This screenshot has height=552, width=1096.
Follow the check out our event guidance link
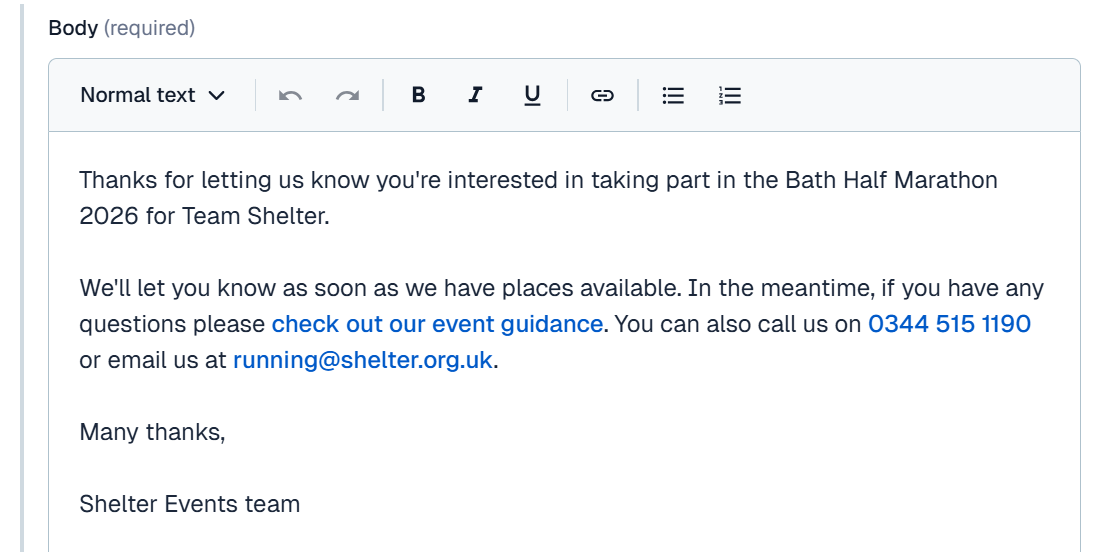[437, 324]
